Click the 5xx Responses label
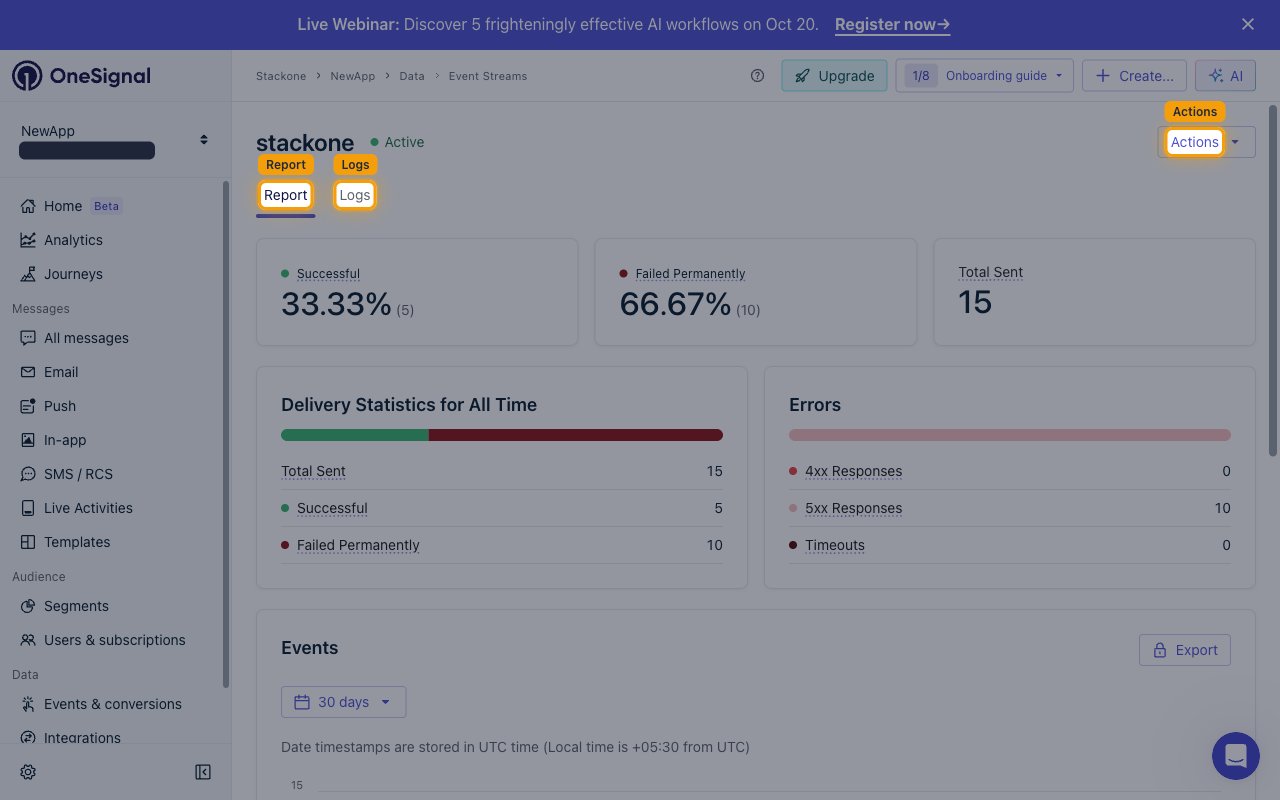1280x800 pixels. (x=853, y=508)
